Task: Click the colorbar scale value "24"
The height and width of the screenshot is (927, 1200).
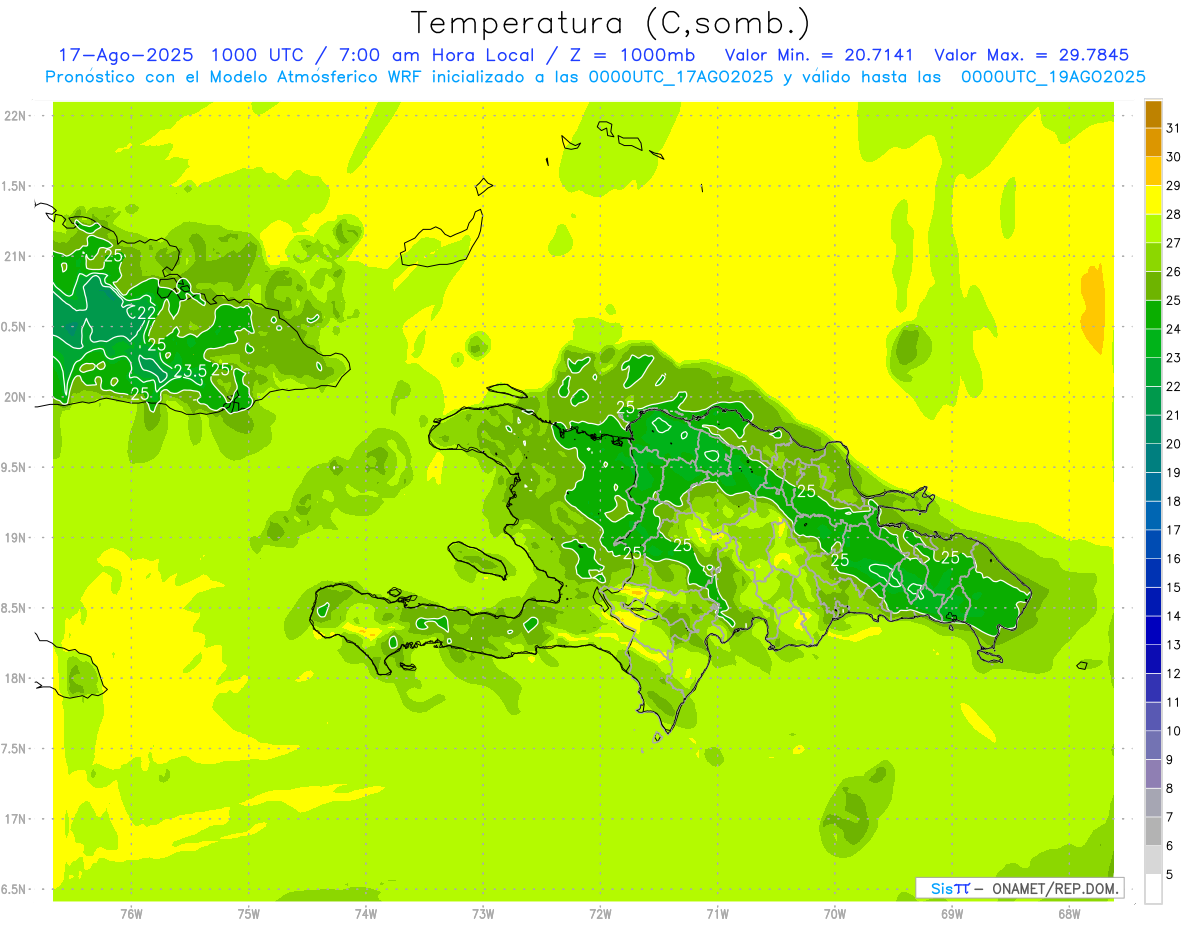Action: coord(1173,329)
